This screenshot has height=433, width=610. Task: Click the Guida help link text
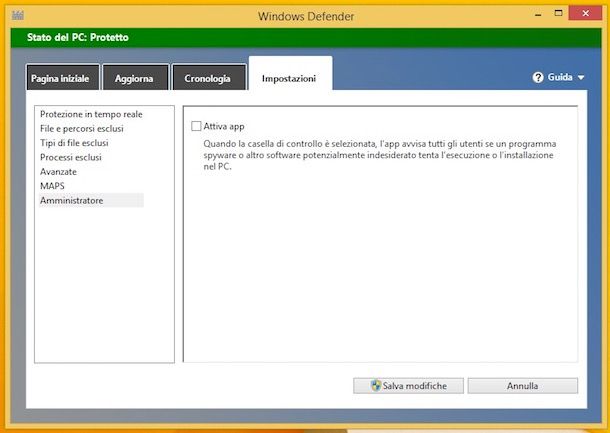pos(560,77)
